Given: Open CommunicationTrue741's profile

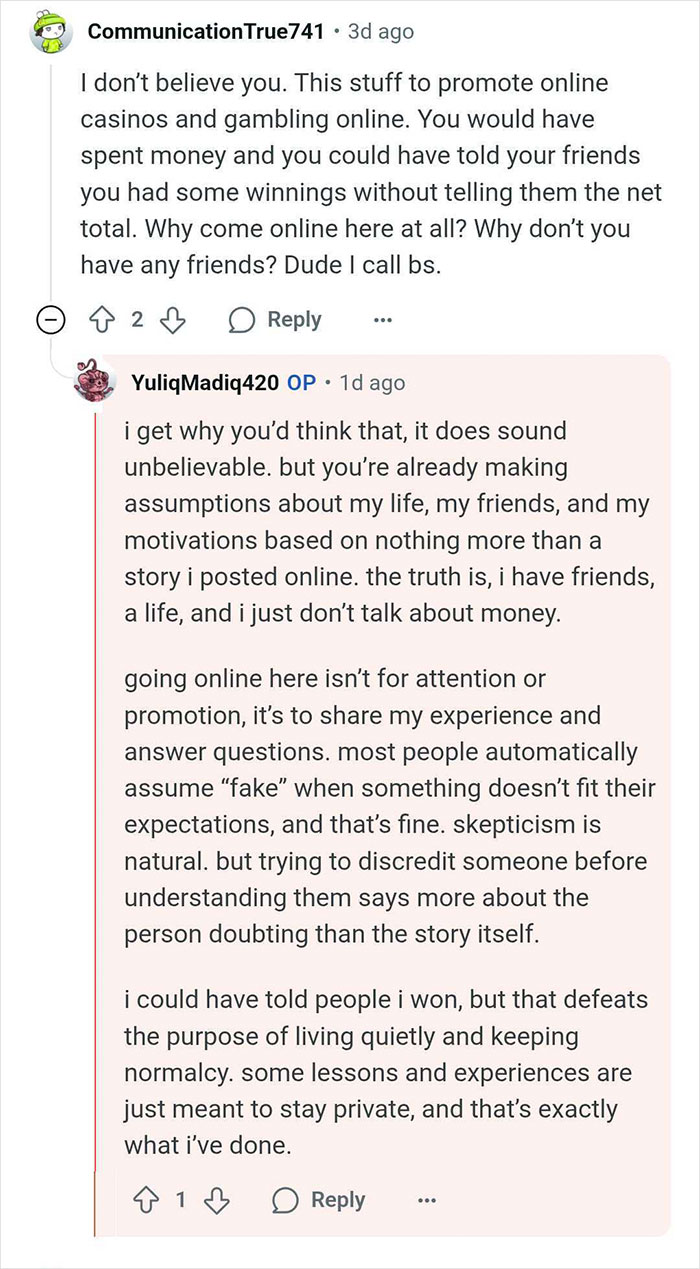Looking at the screenshot, I should coord(199,31).
